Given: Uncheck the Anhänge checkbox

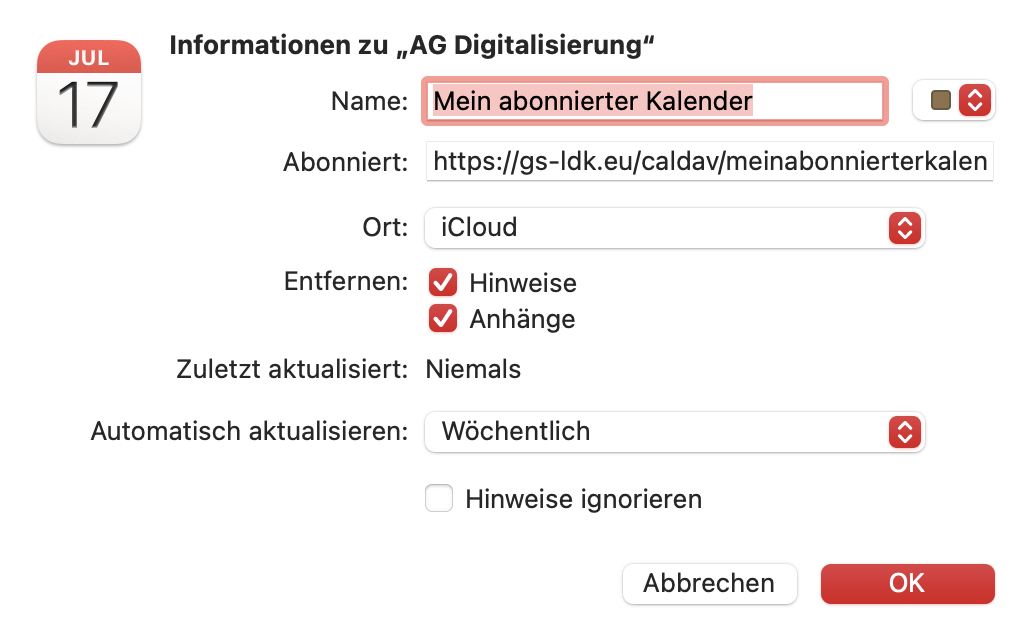Looking at the screenshot, I should tap(442, 319).
